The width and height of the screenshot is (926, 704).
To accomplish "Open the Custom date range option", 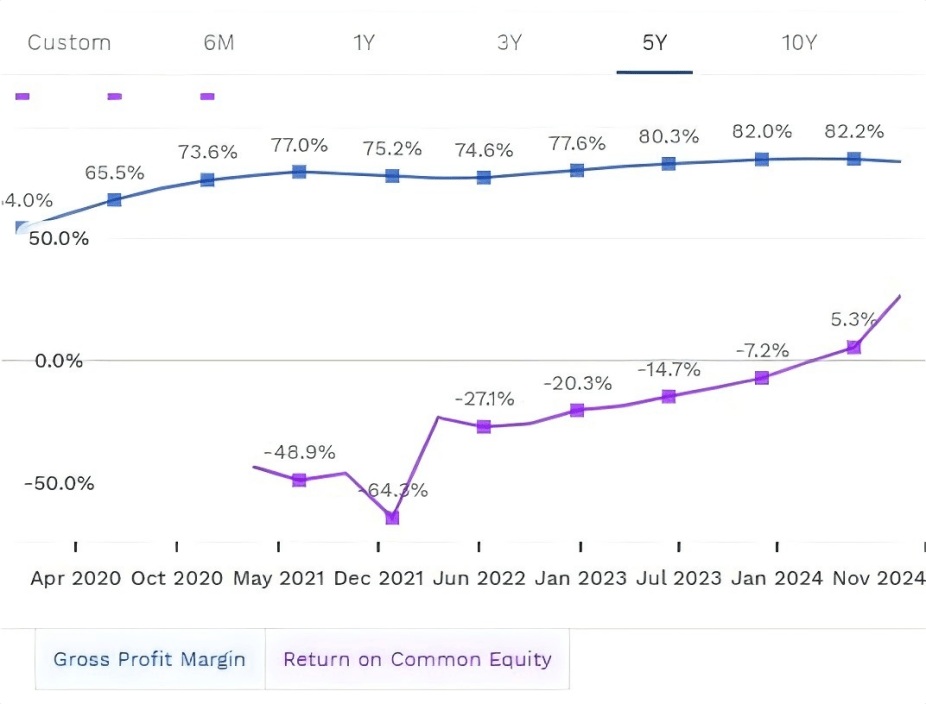I will 69,43.
